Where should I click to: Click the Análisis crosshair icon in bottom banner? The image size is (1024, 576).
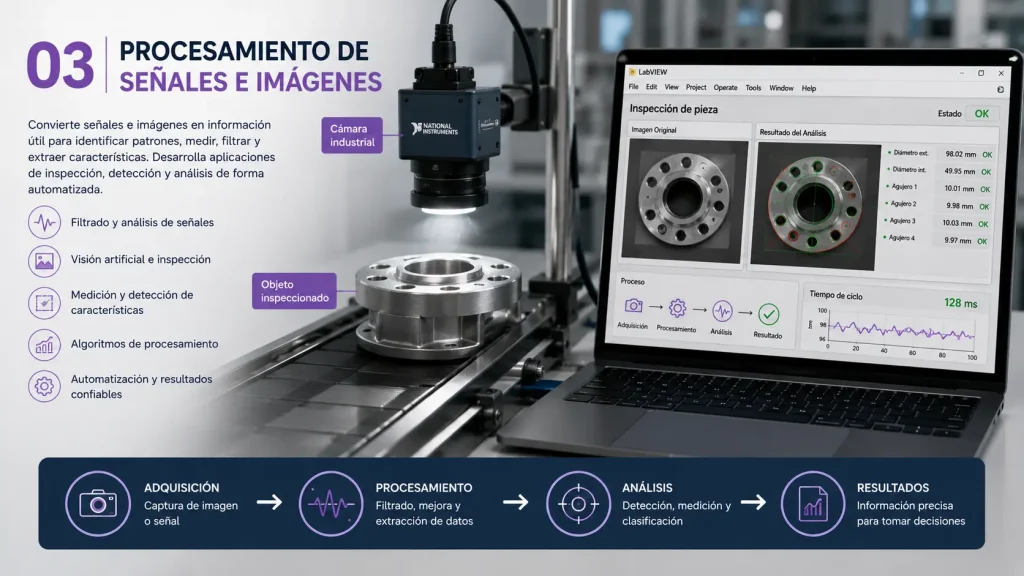click(x=578, y=504)
